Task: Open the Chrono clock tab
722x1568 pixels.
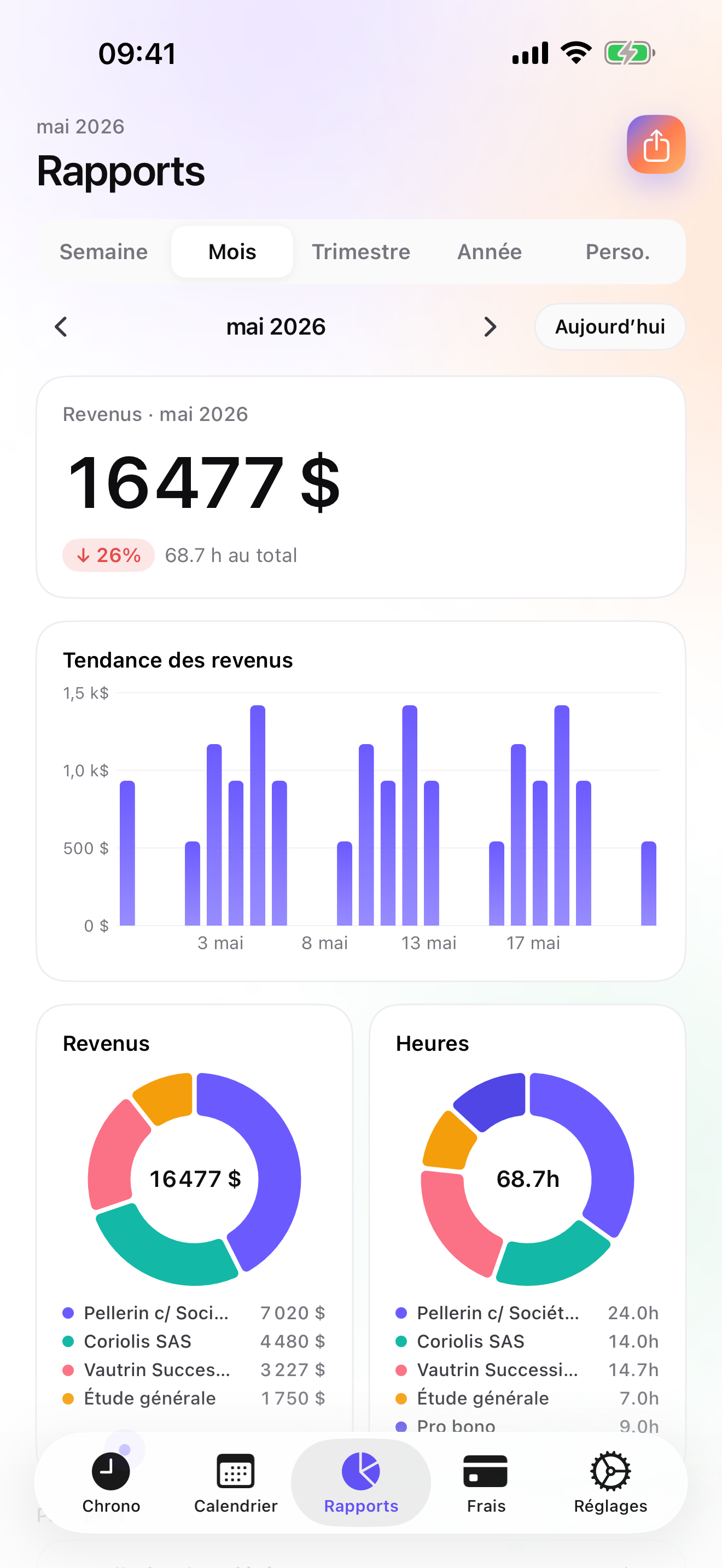Action: coord(111,1483)
